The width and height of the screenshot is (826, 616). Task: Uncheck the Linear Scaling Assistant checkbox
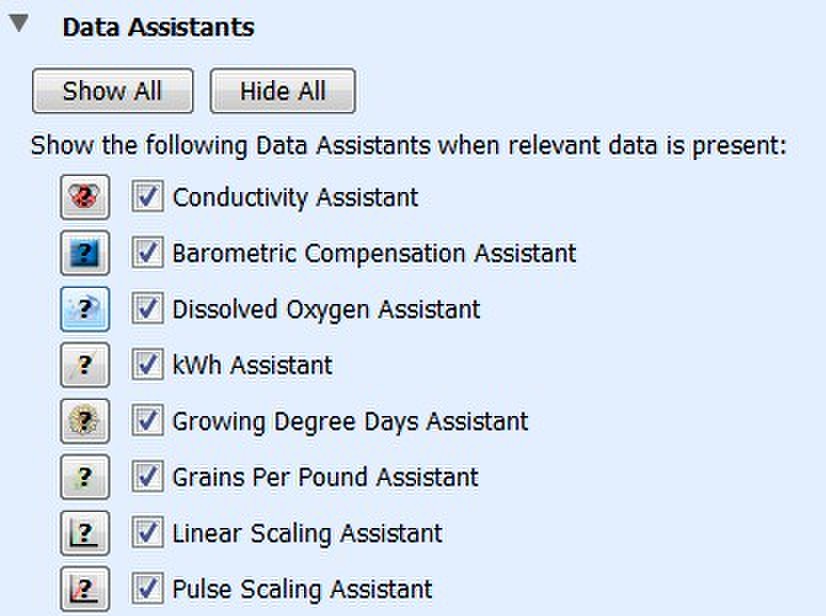(x=148, y=533)
